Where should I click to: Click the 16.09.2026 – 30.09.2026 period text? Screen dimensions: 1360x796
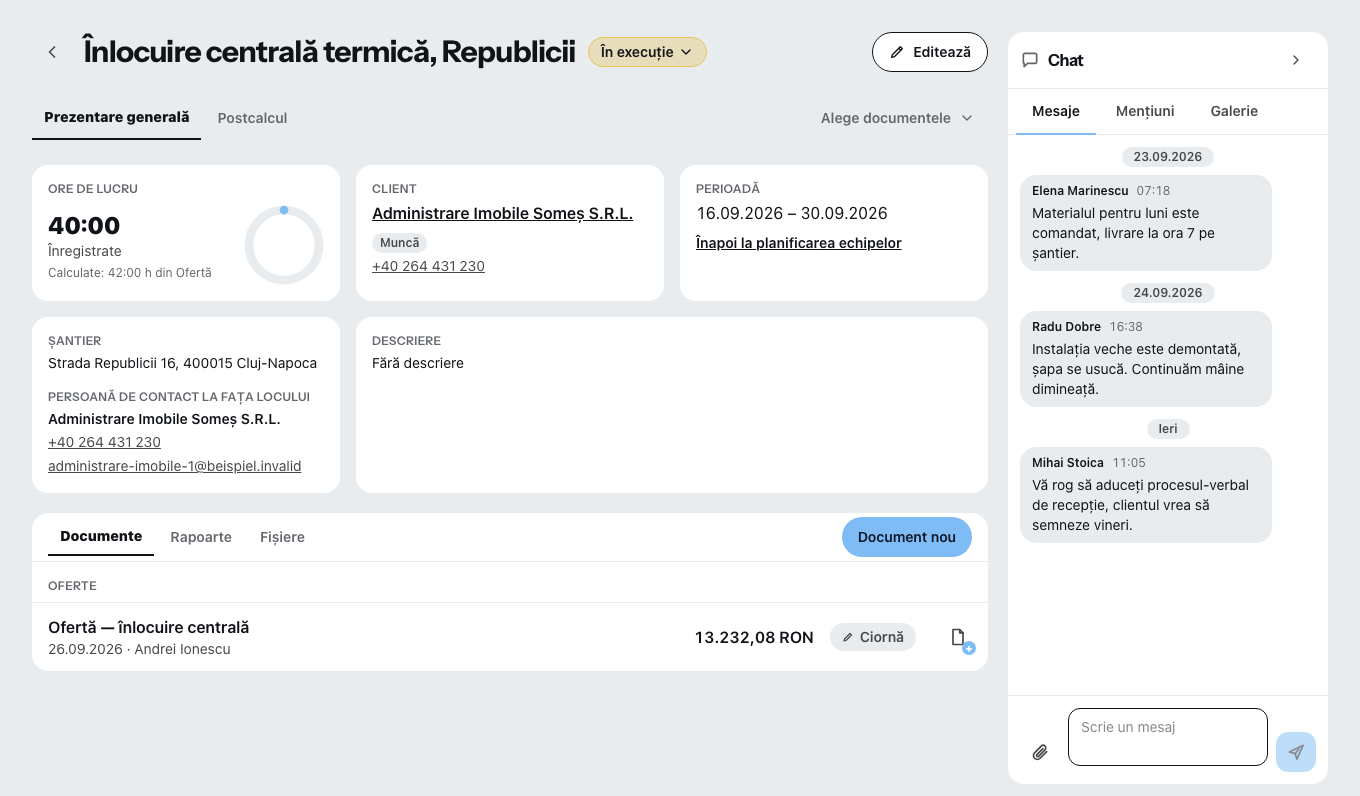[792, 213]
